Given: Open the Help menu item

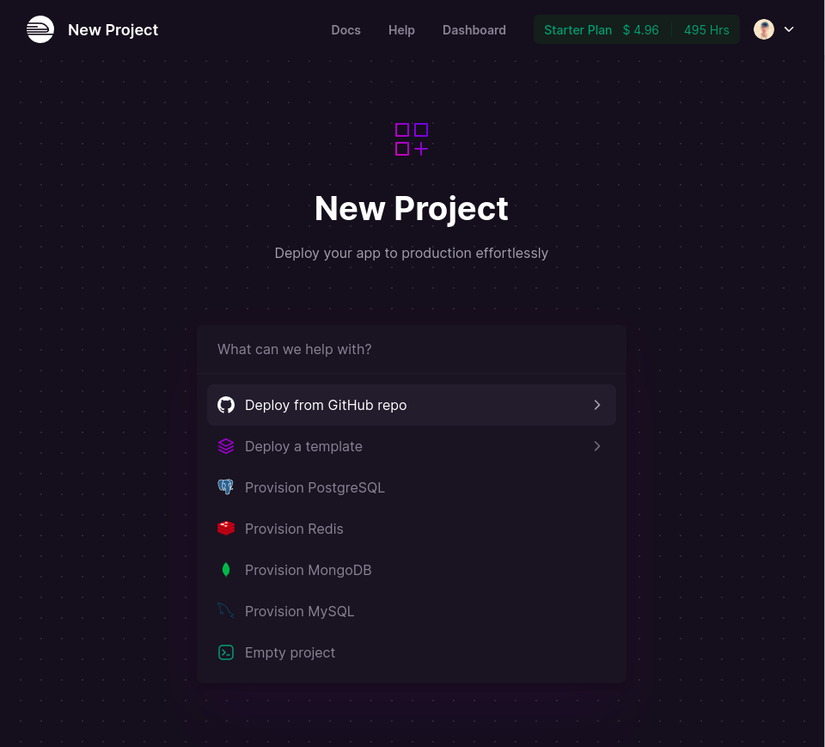Looking at the screenshot, I should tap(401, 30).
